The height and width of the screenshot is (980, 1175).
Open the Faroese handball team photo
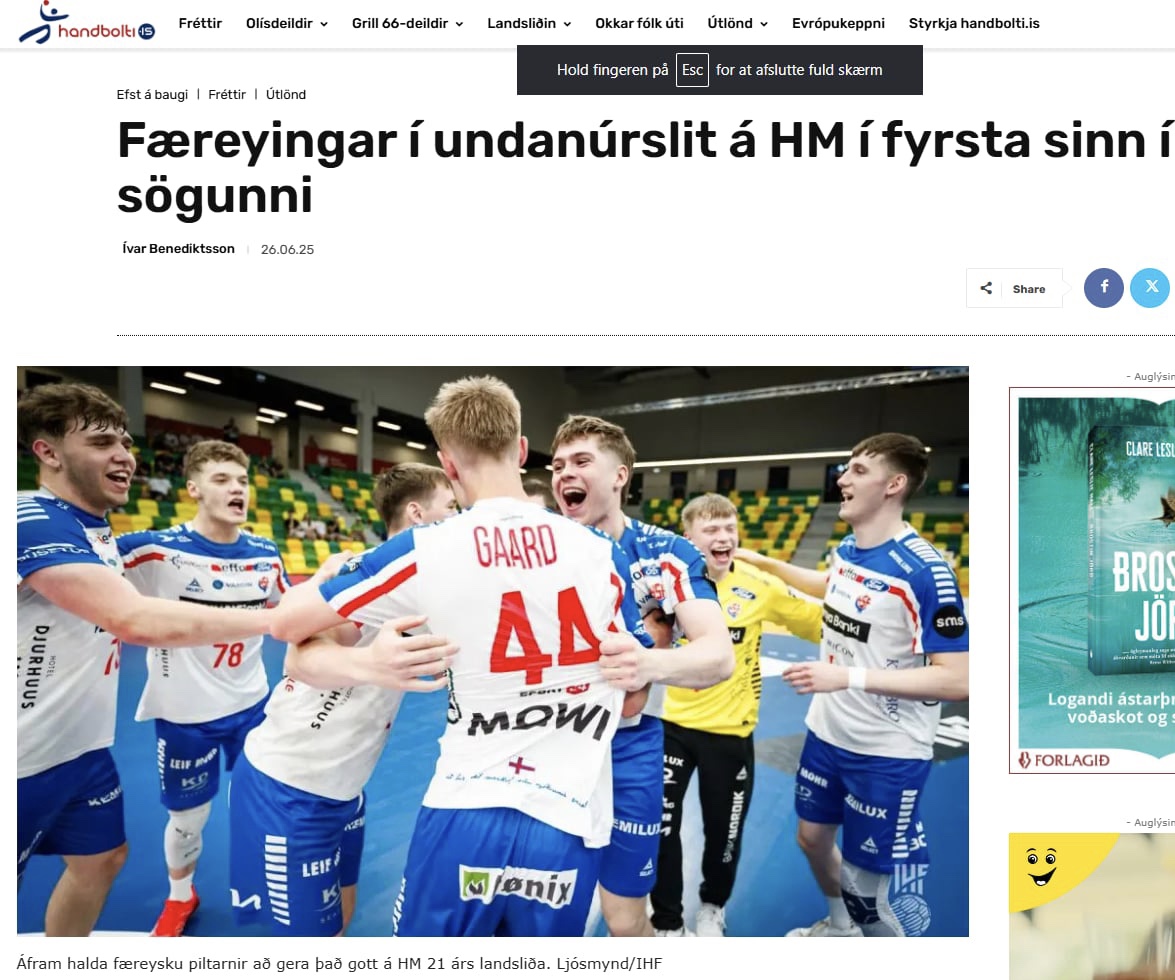492,651
